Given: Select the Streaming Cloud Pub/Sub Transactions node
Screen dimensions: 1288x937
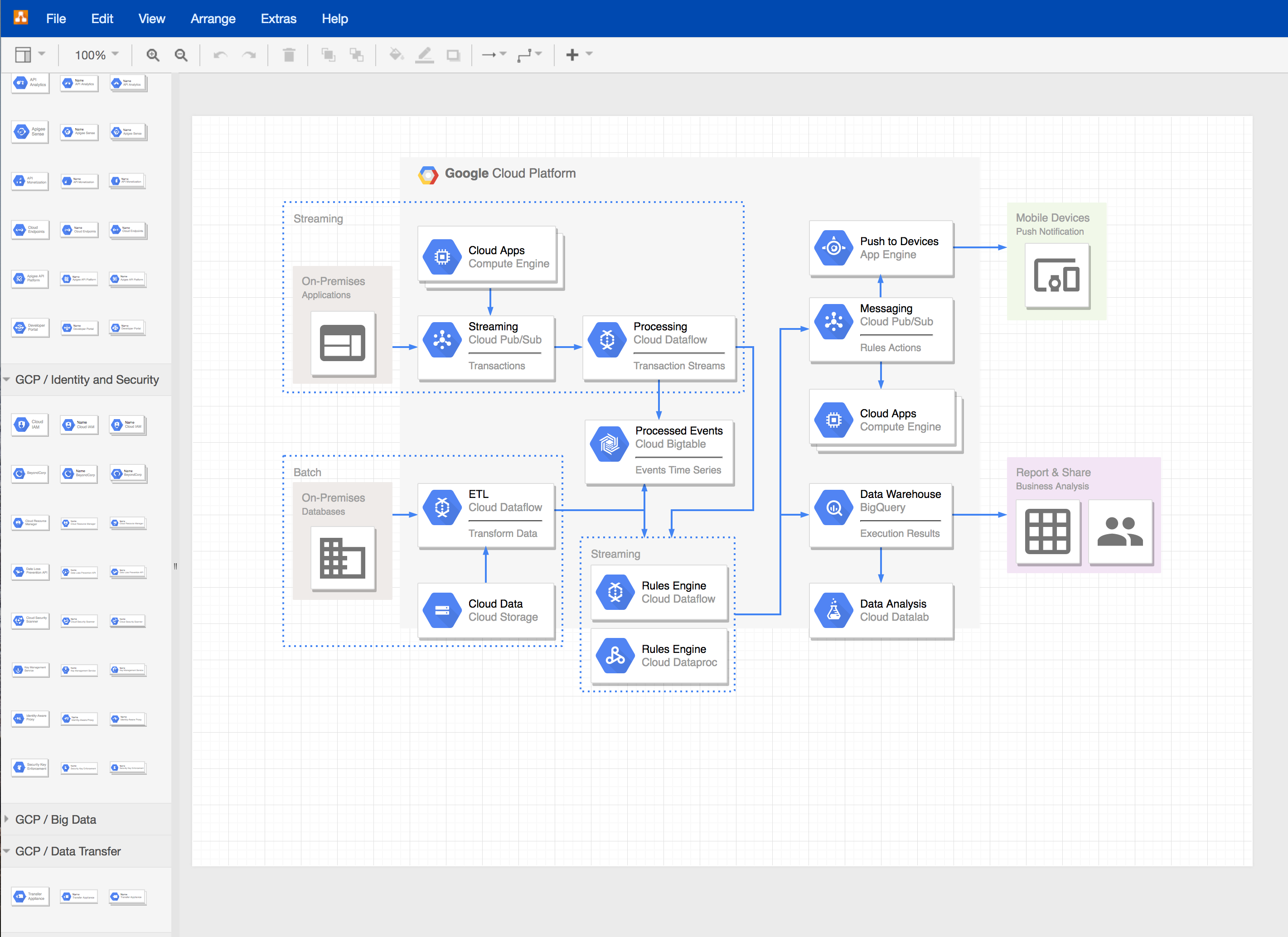Looking at the screenshot, I should coord(486,348).
